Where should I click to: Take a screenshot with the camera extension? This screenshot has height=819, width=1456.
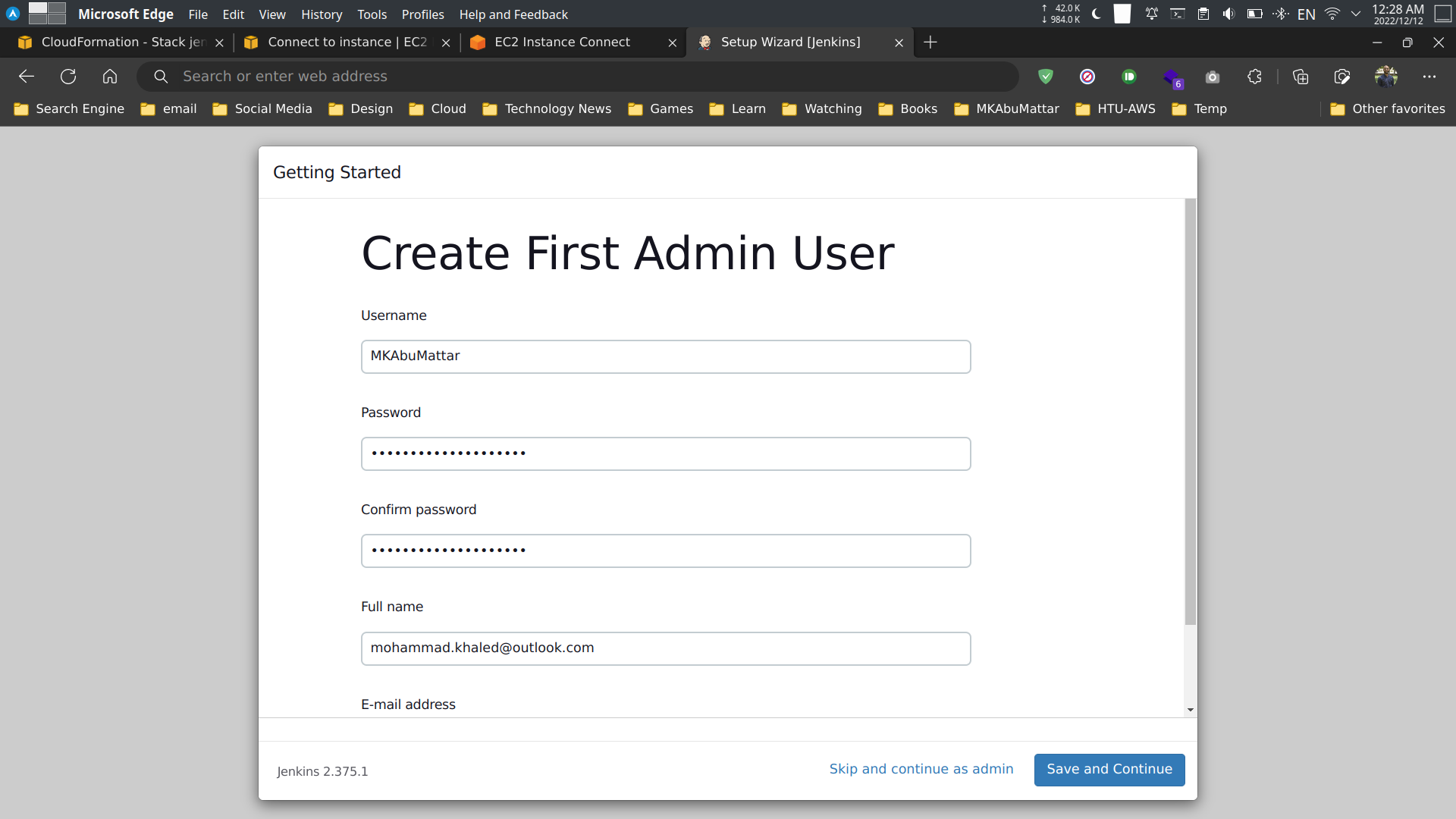point(1211,77)
